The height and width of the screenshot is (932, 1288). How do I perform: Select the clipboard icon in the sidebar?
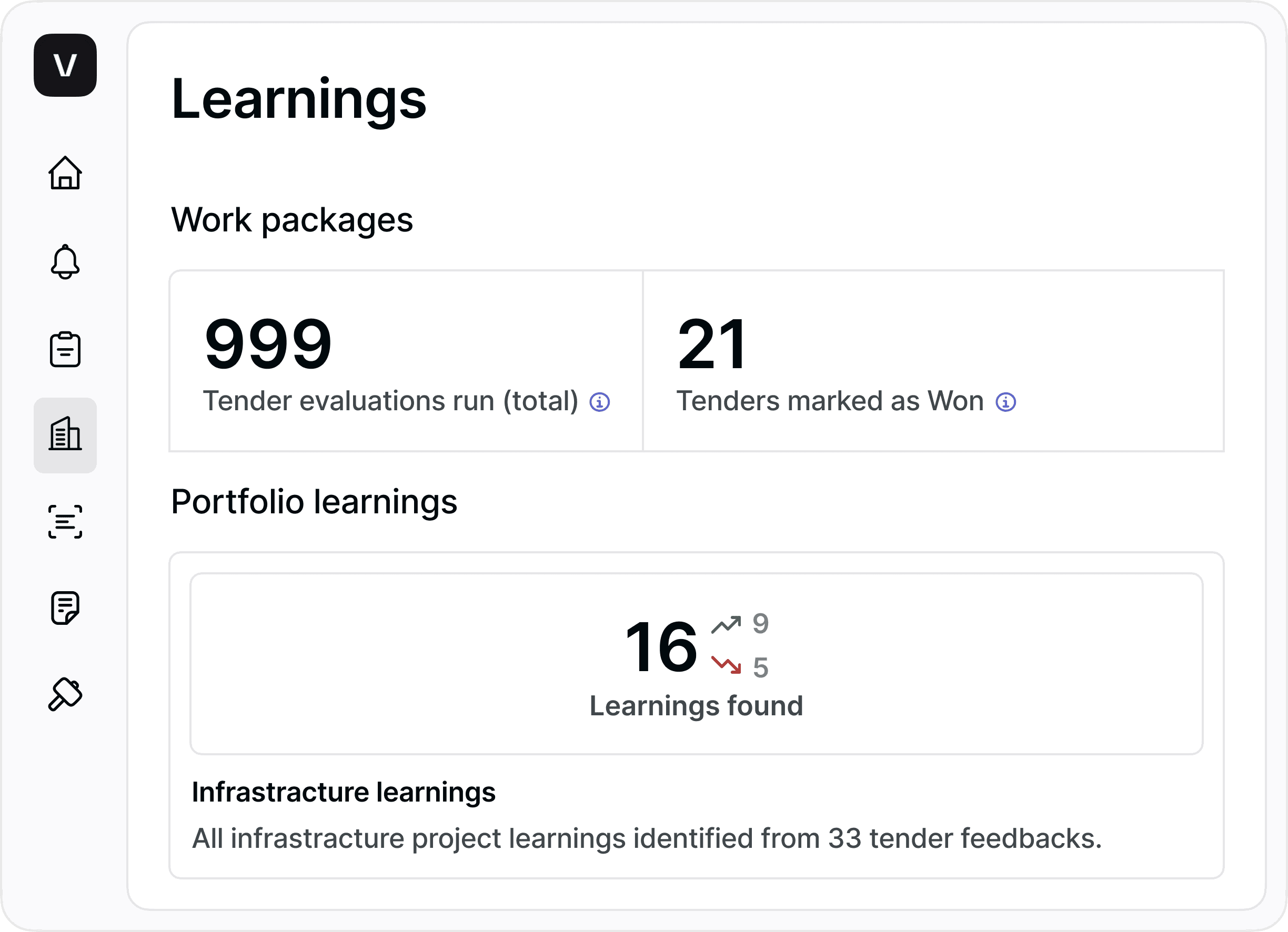(65, 349)
